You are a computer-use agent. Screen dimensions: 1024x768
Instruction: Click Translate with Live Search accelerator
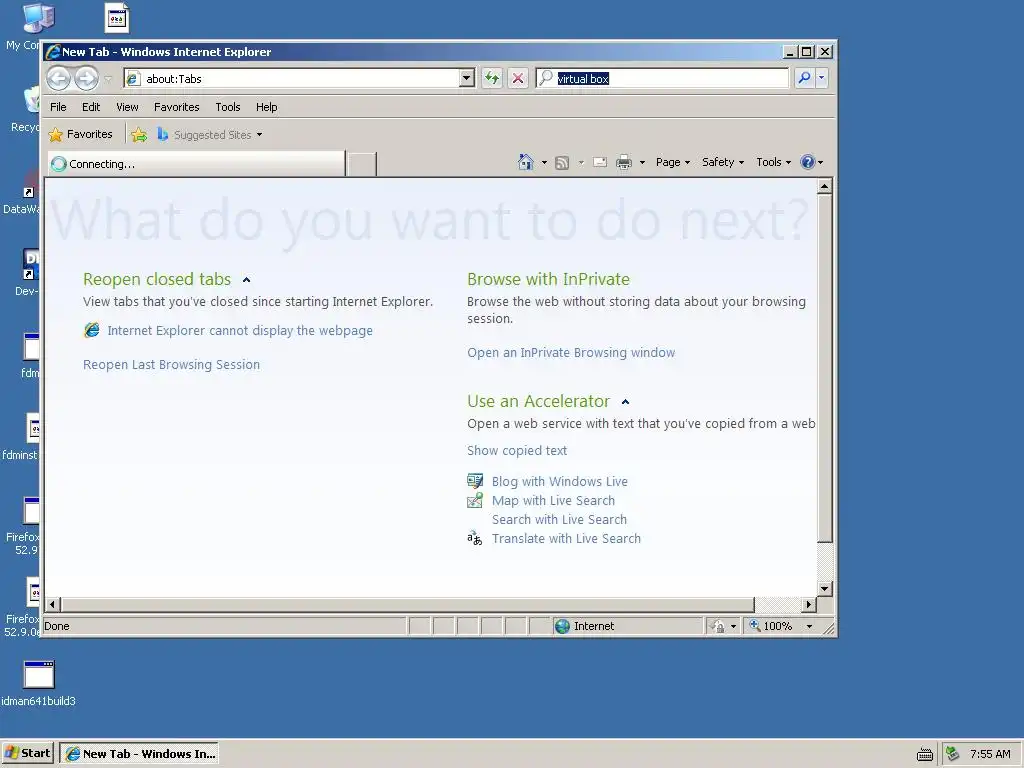coord(566,538)
